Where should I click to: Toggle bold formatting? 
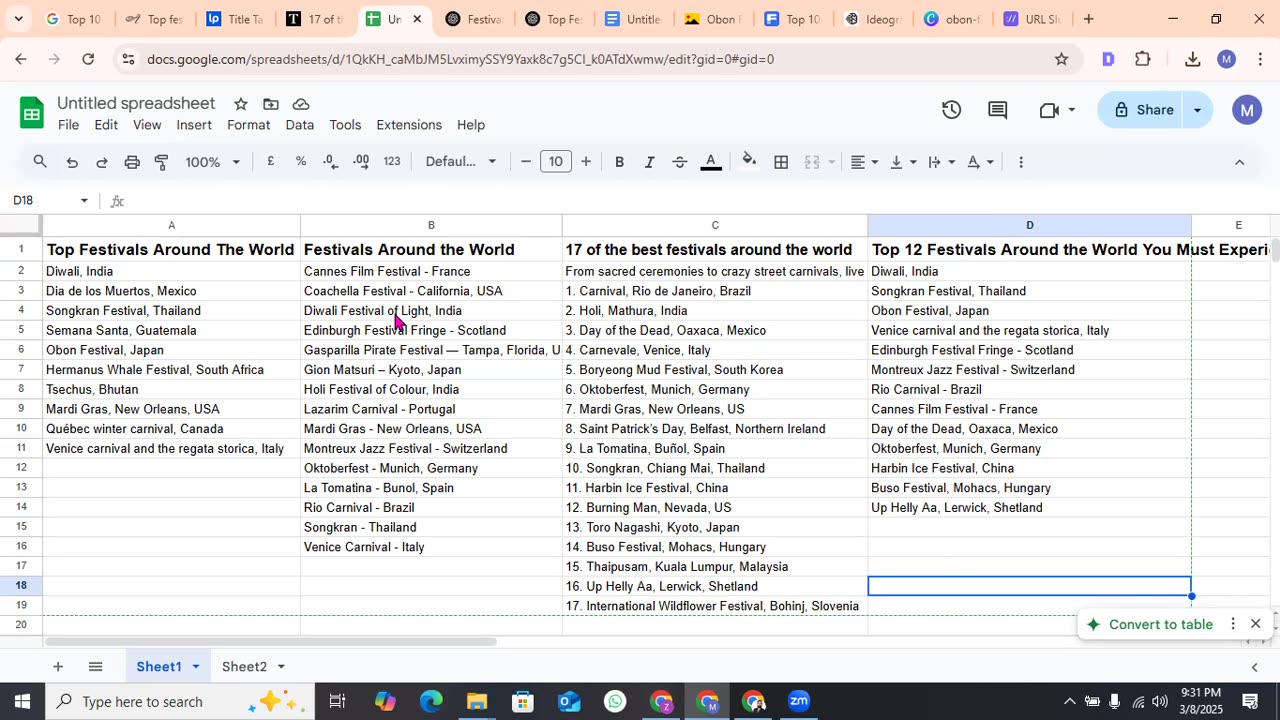click(x=619, y=162)
